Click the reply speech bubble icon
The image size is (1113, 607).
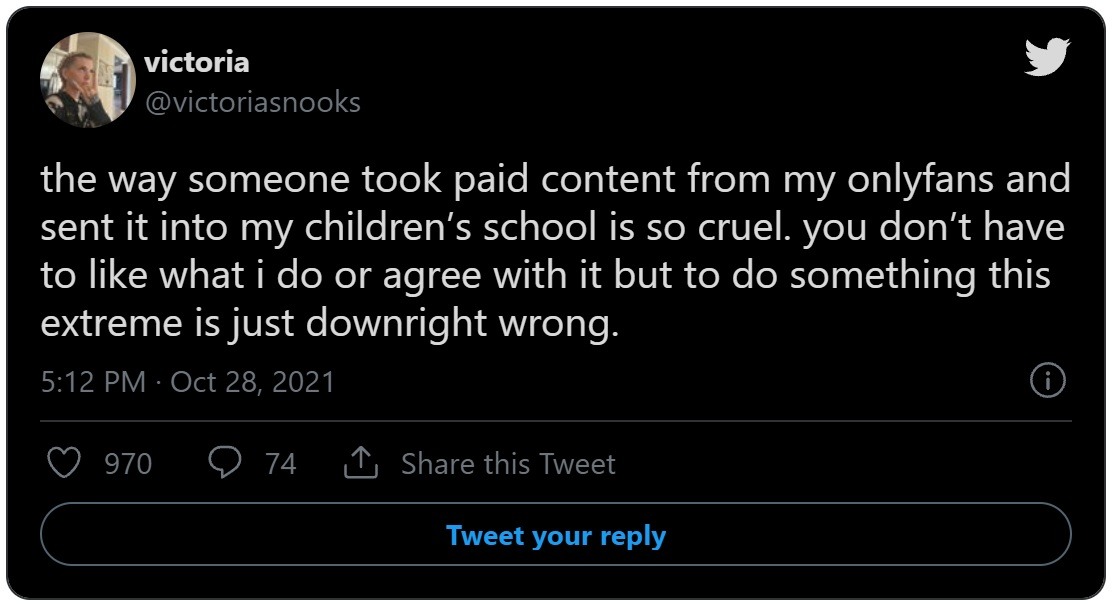point(224,463)
